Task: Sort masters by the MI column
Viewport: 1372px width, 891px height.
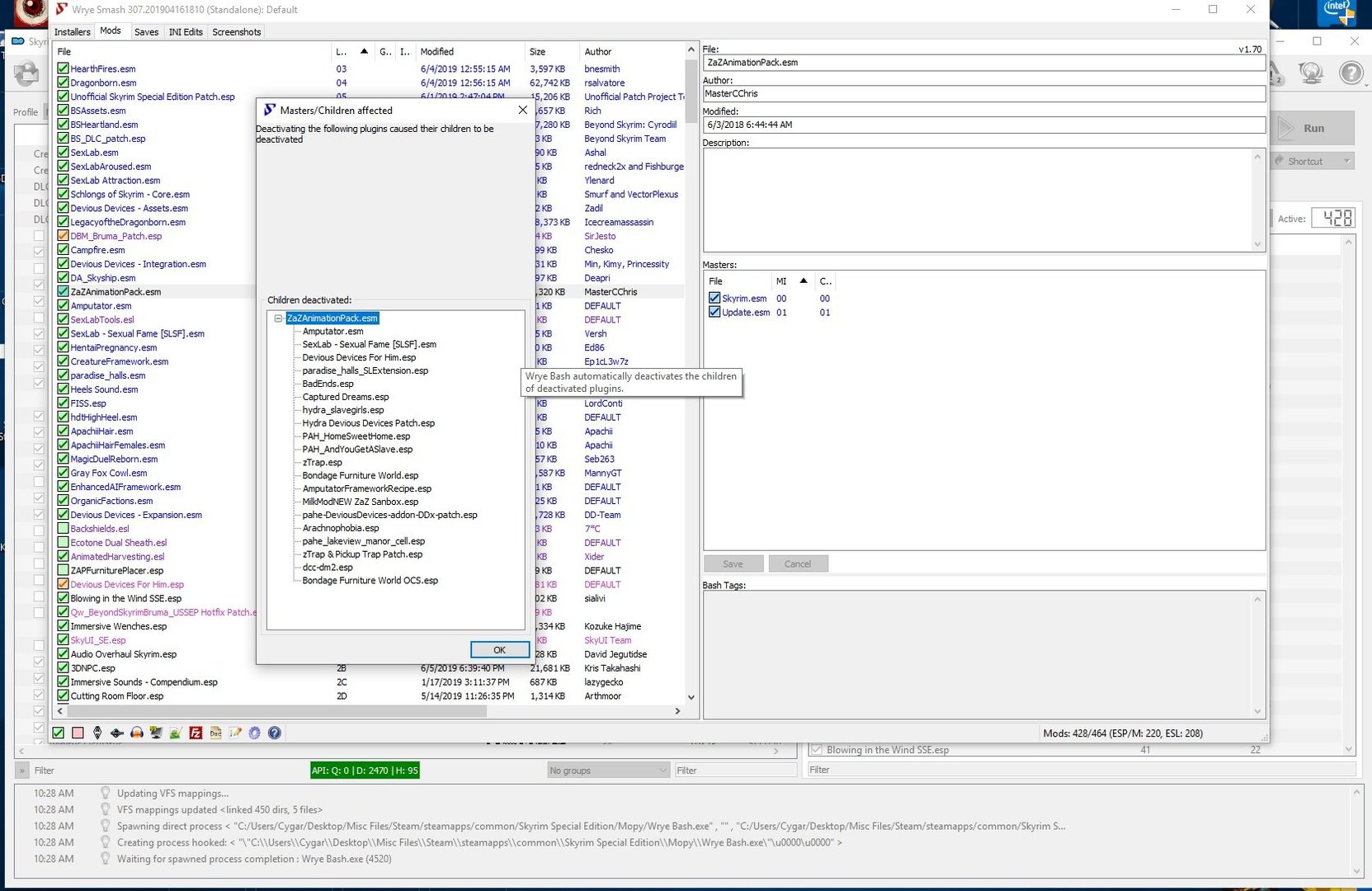Action: pos(793,281)
